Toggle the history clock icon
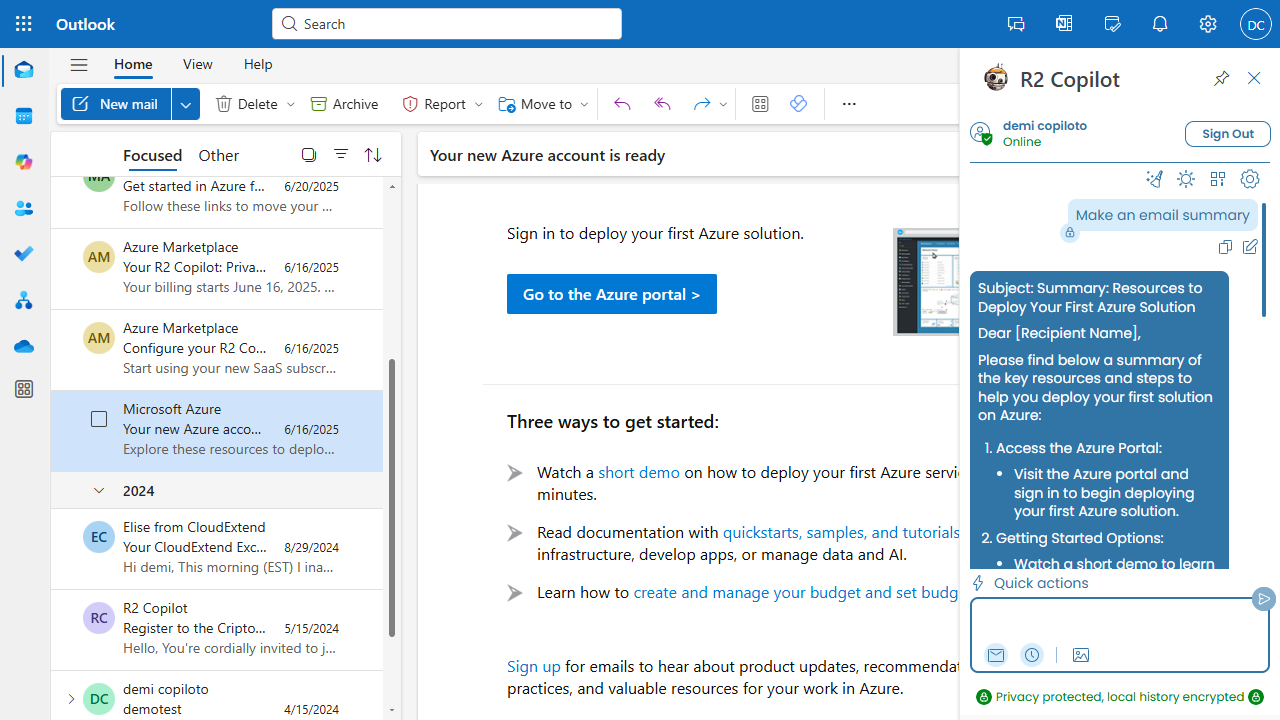 [1032, 655]
